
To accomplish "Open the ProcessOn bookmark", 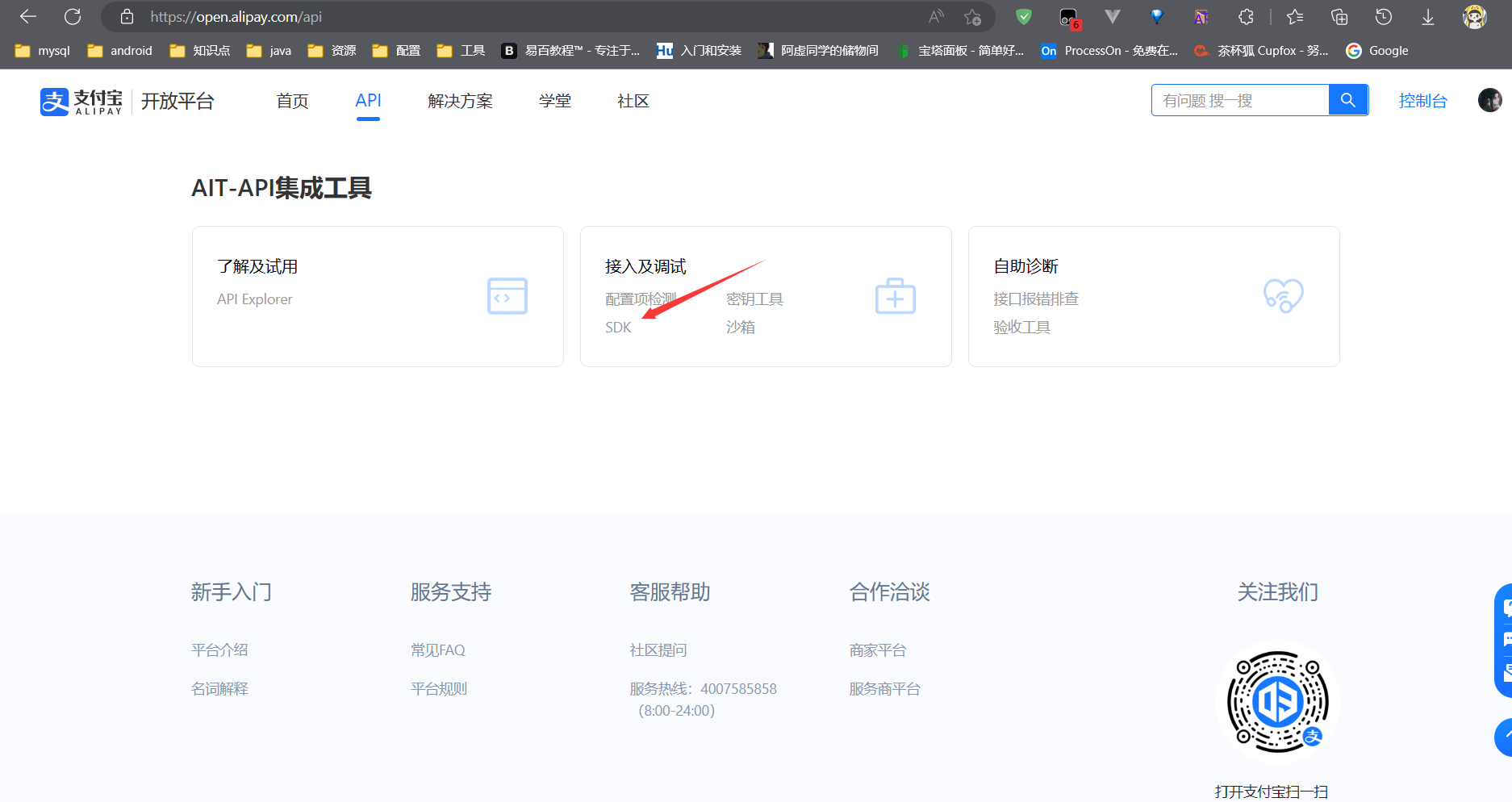I will [x=1109, y=51].
